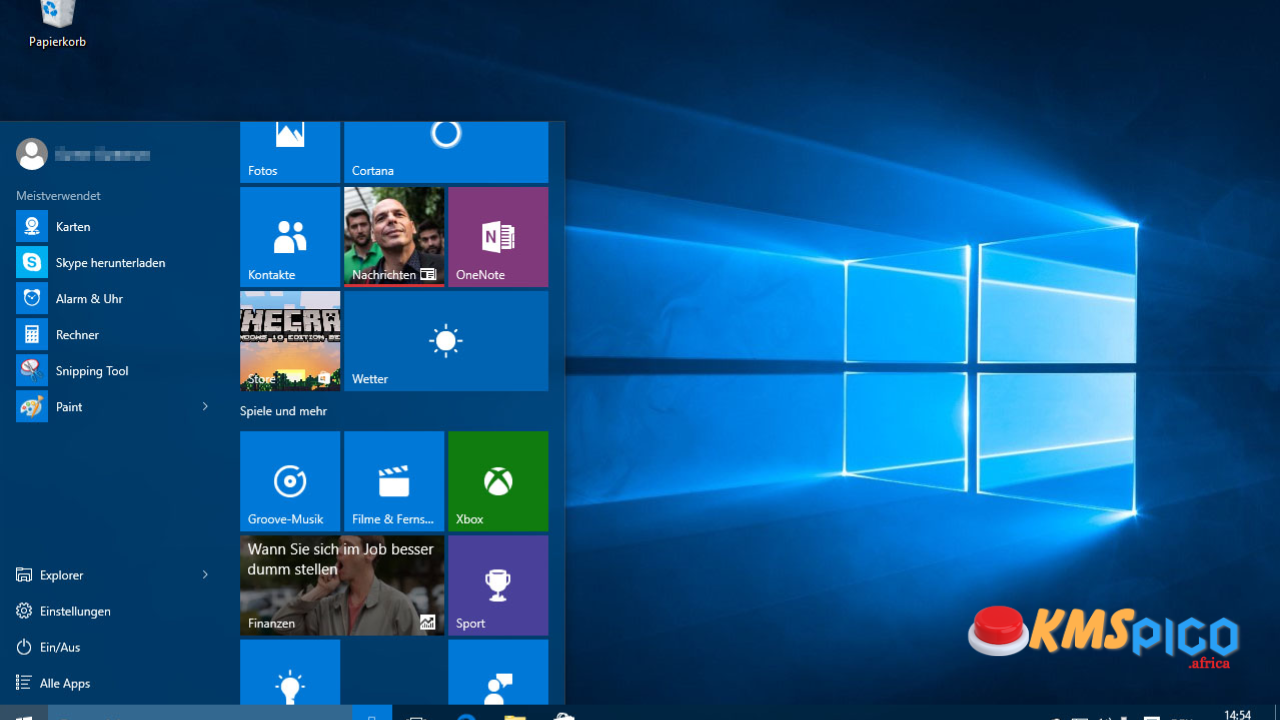Viewport: 1280px width, 720px height.
Task: Click the Spiele und mehr group header
Action: click(x=283, y=411)
